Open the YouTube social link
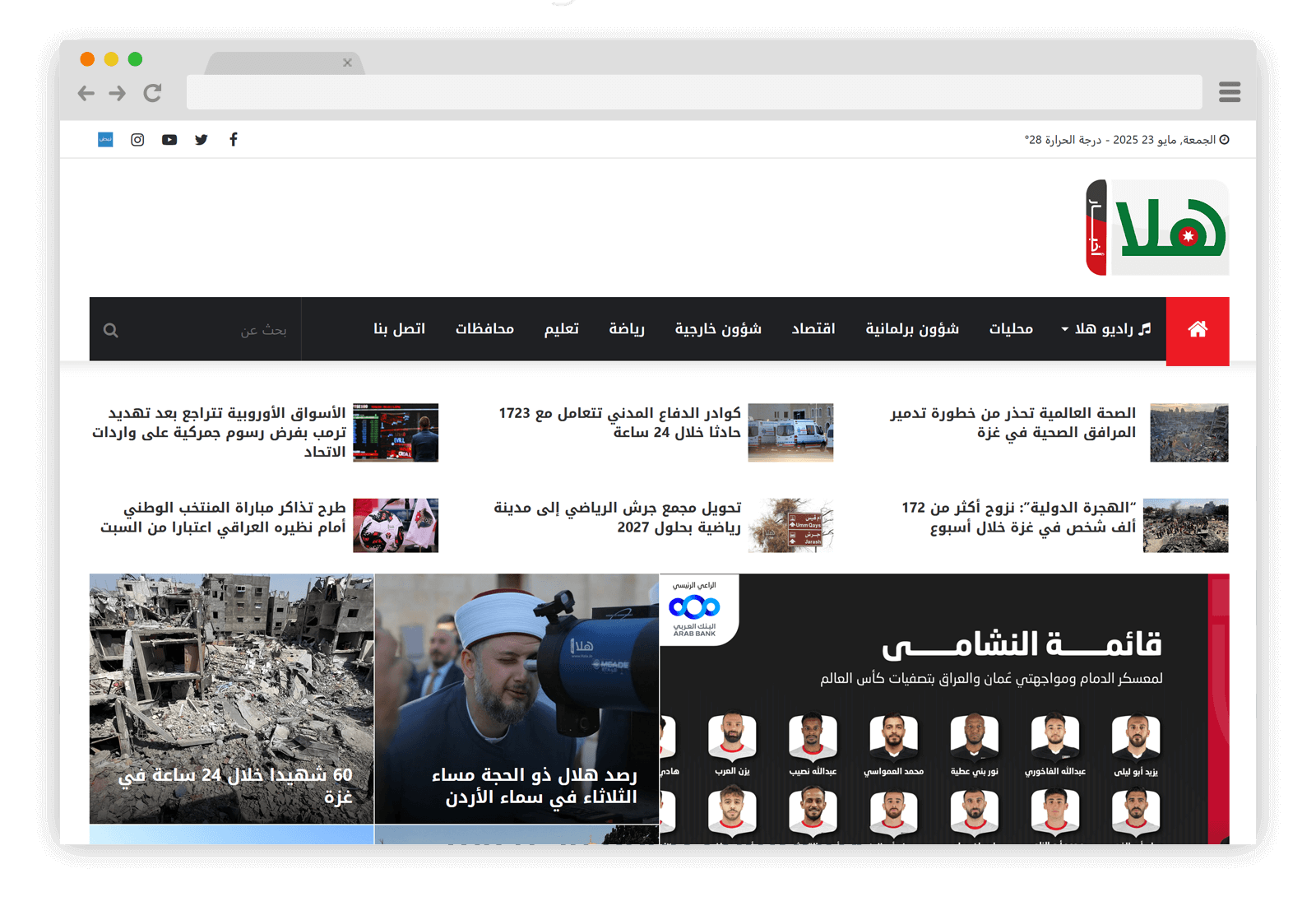Viewport: 1316px width, 906px height. tap(169, 140)
